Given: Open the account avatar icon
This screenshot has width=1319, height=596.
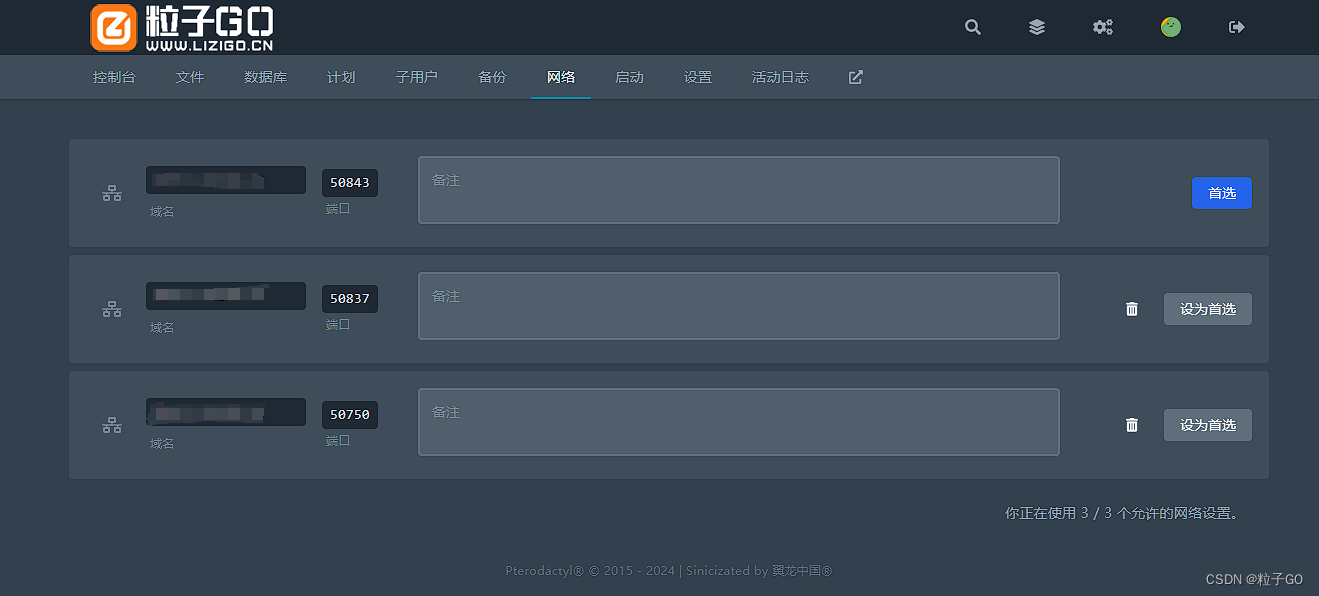Looking at the screenshot, I should coord(1171,27).
